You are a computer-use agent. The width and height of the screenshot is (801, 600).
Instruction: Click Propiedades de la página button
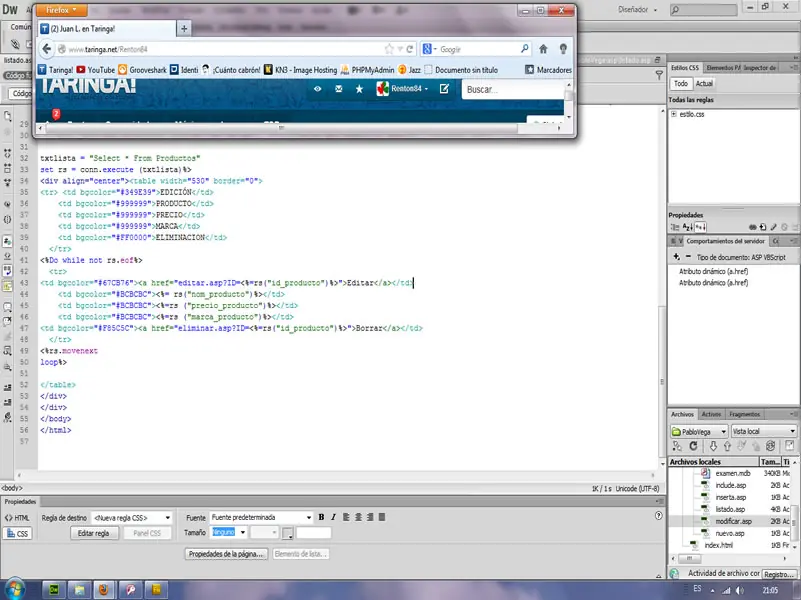226,553
